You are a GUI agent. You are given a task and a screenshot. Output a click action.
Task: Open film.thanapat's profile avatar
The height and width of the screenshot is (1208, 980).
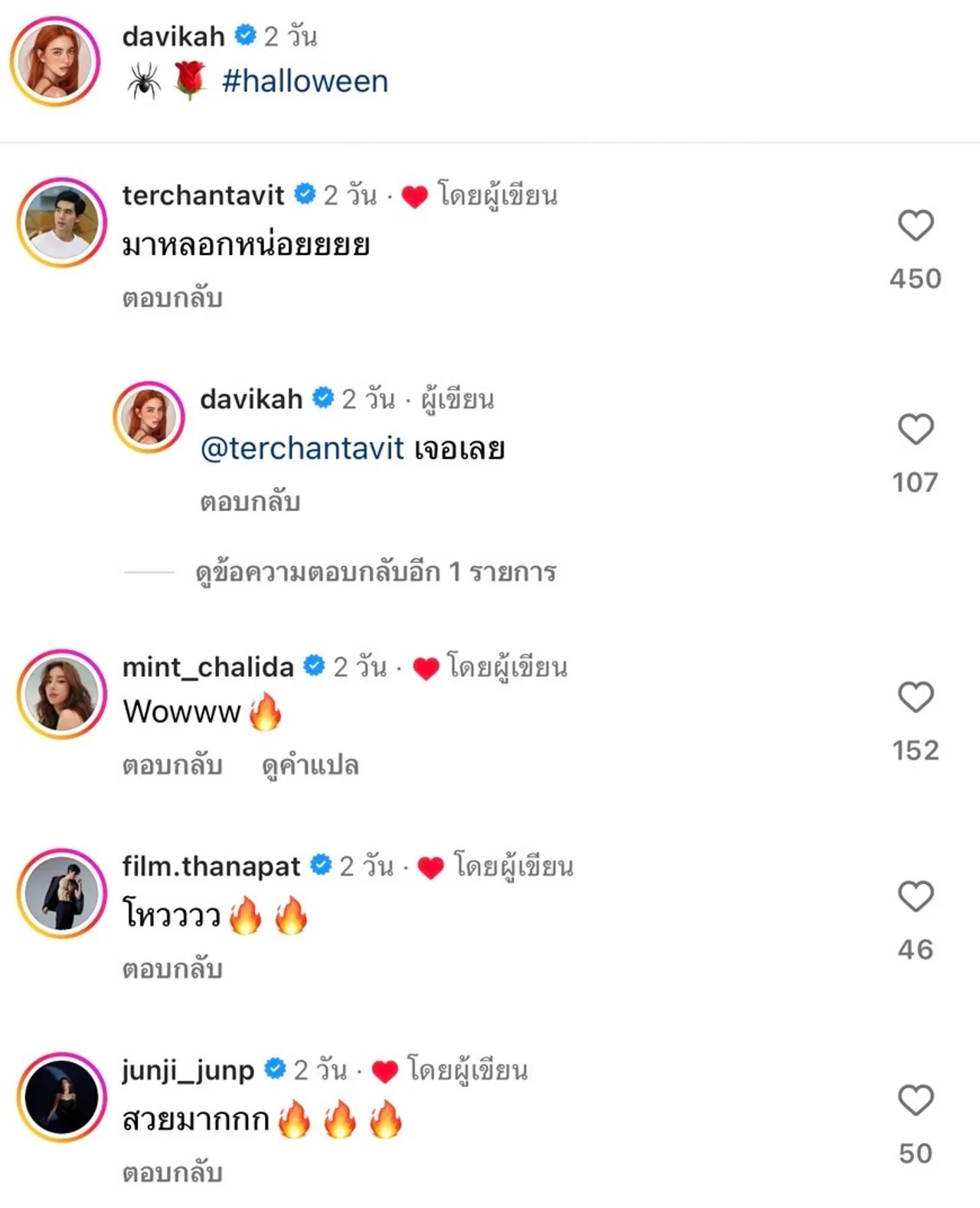click(62, 893)
